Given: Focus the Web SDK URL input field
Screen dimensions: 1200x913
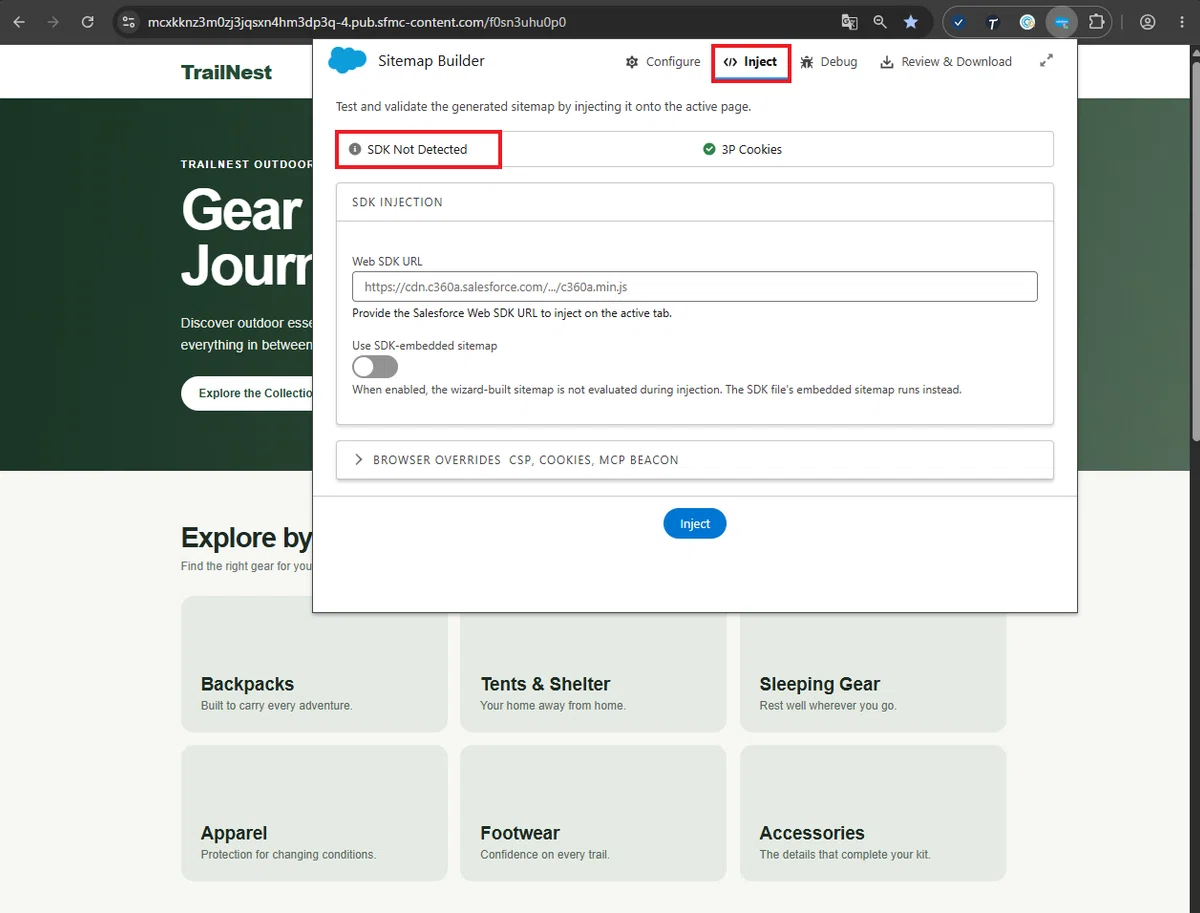Looking at the screenshot, I should [695, 287].
